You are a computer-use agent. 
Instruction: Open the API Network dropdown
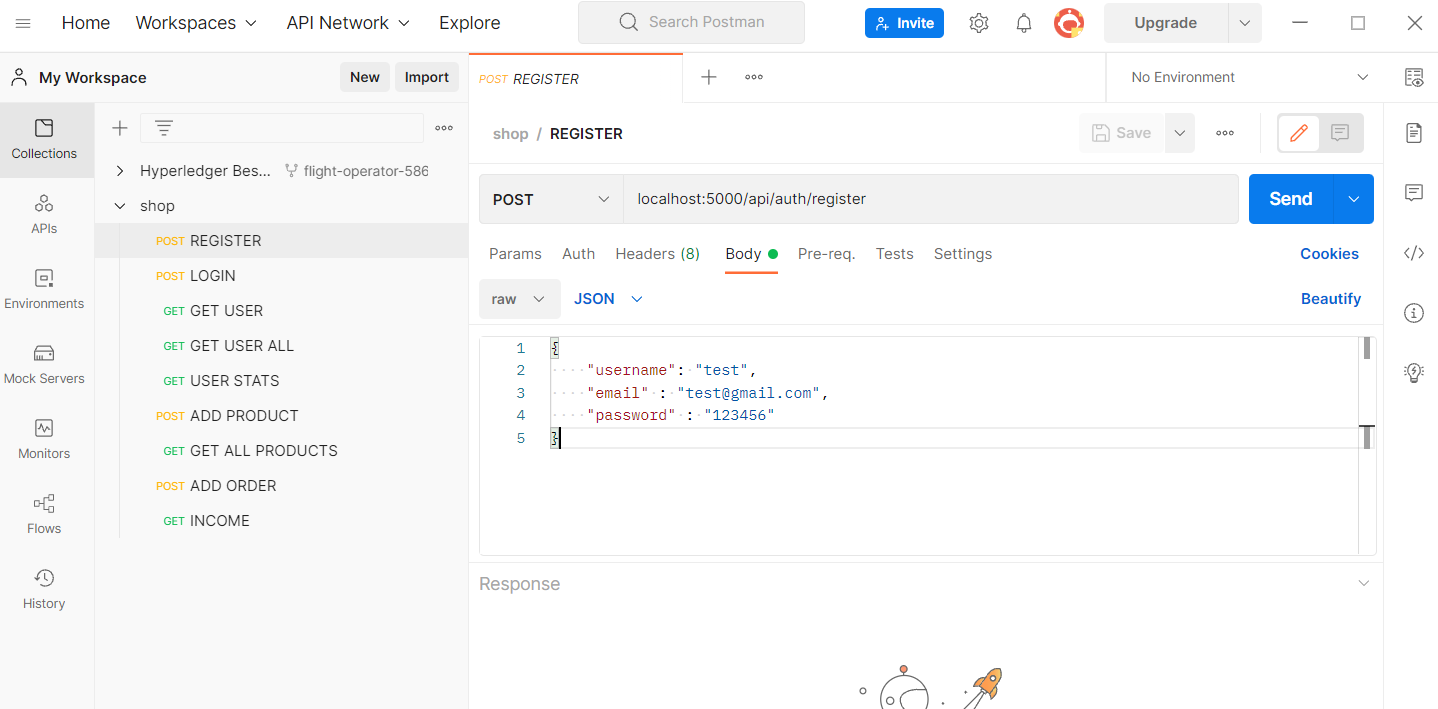click(348, 23)
